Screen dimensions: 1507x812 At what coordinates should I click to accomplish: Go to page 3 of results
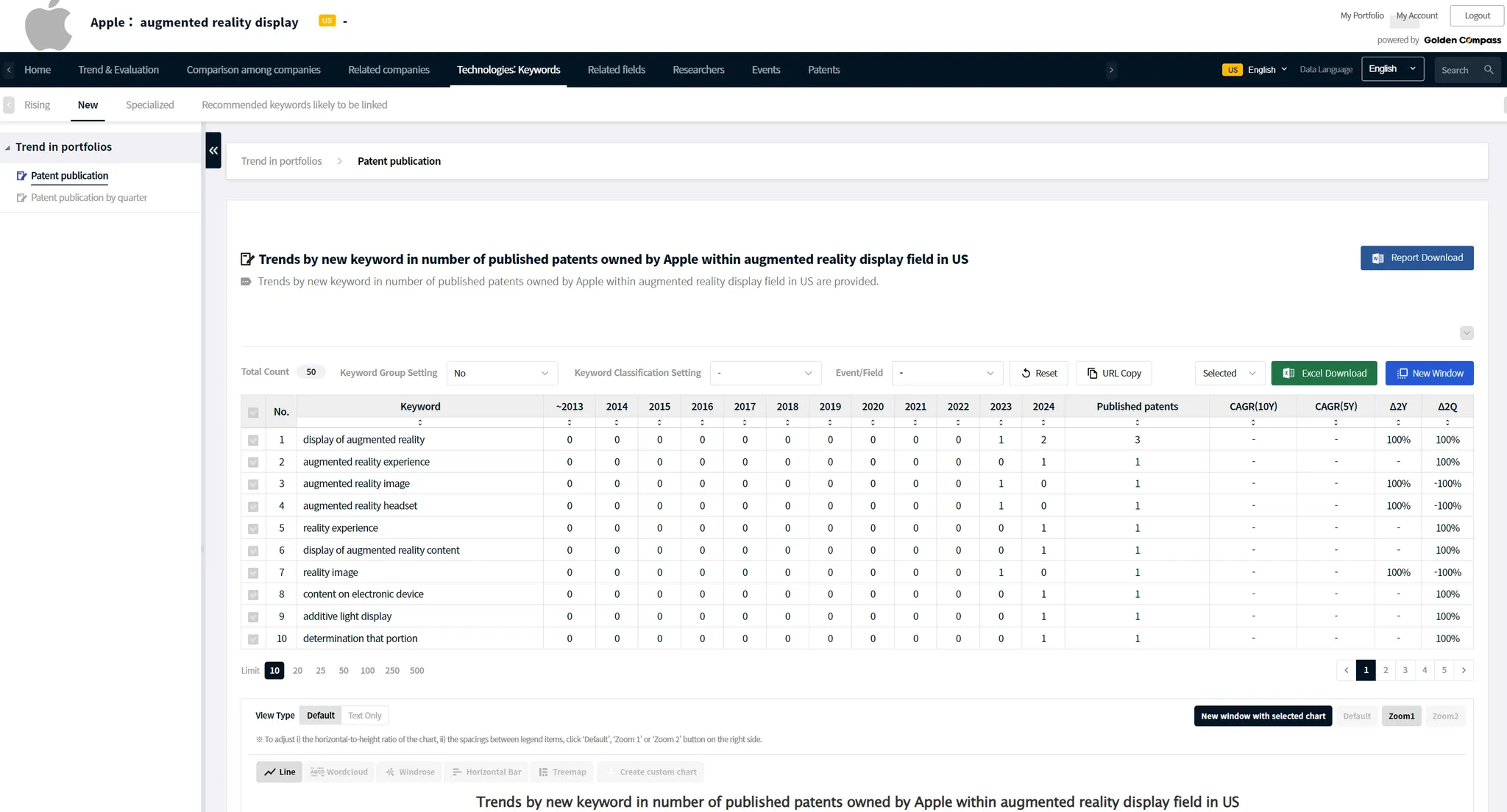click(1405, 670)
